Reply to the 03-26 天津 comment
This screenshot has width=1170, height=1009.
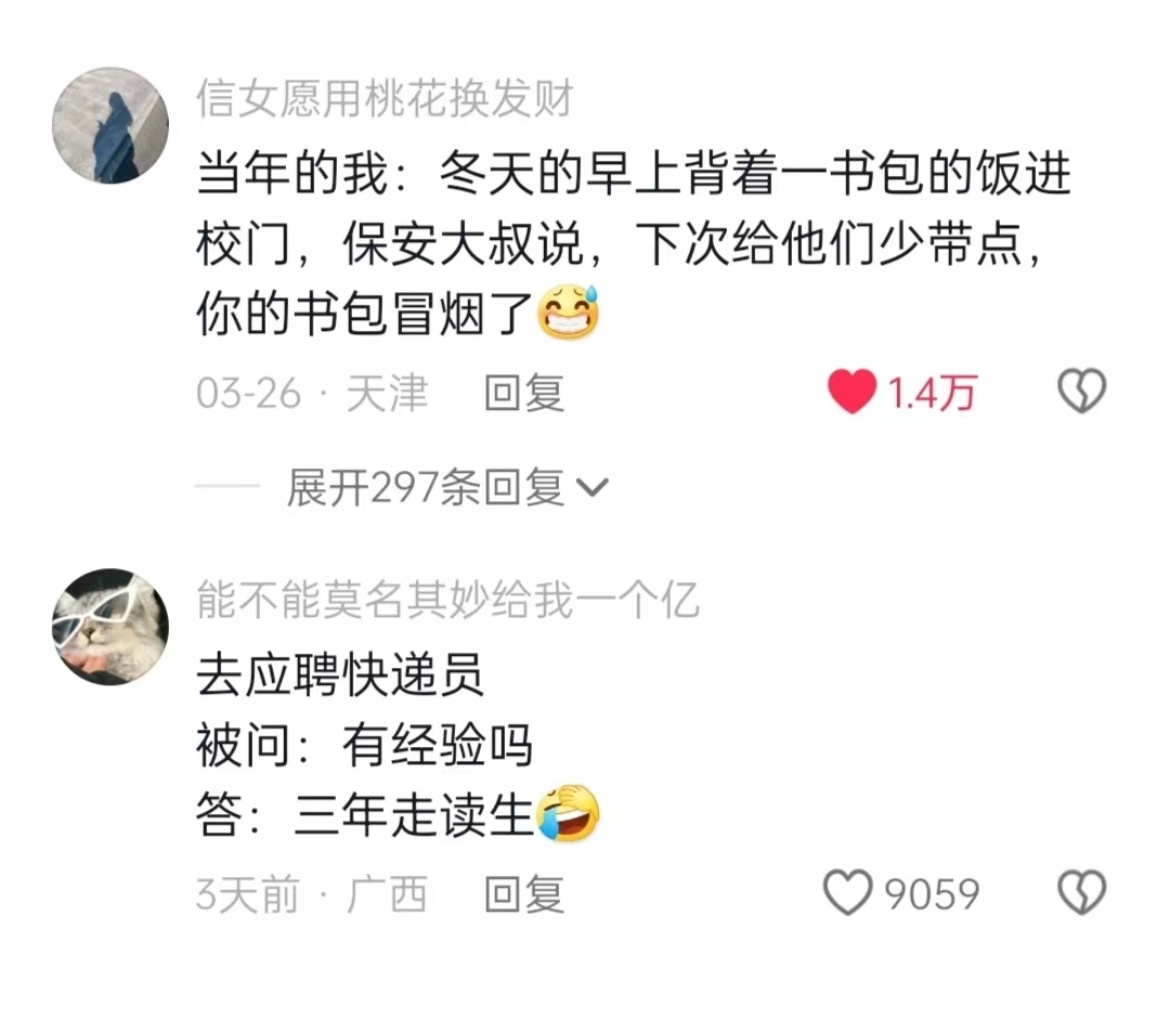(524, 393)
